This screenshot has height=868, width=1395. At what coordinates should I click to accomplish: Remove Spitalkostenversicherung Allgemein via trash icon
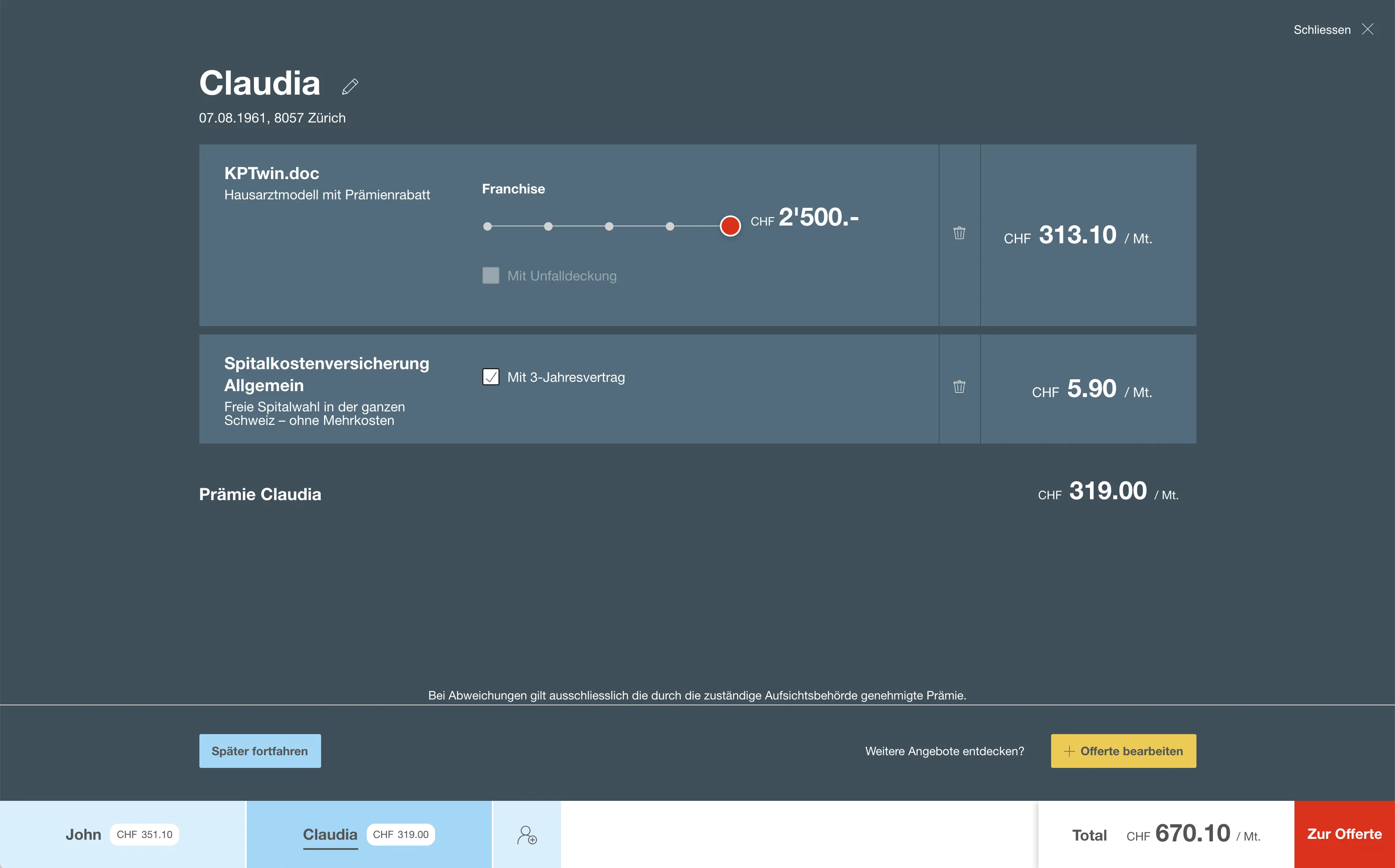[959, 386]
